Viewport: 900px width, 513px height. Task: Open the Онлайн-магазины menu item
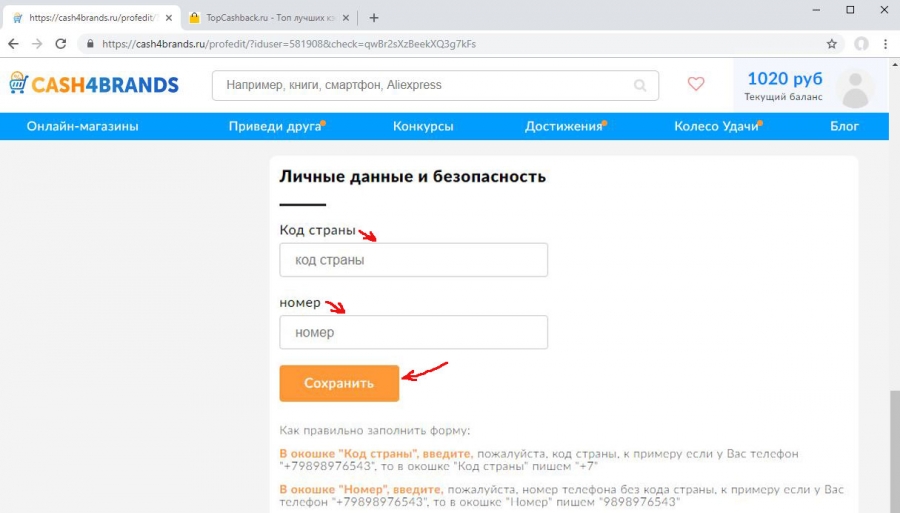click(83, 126)
